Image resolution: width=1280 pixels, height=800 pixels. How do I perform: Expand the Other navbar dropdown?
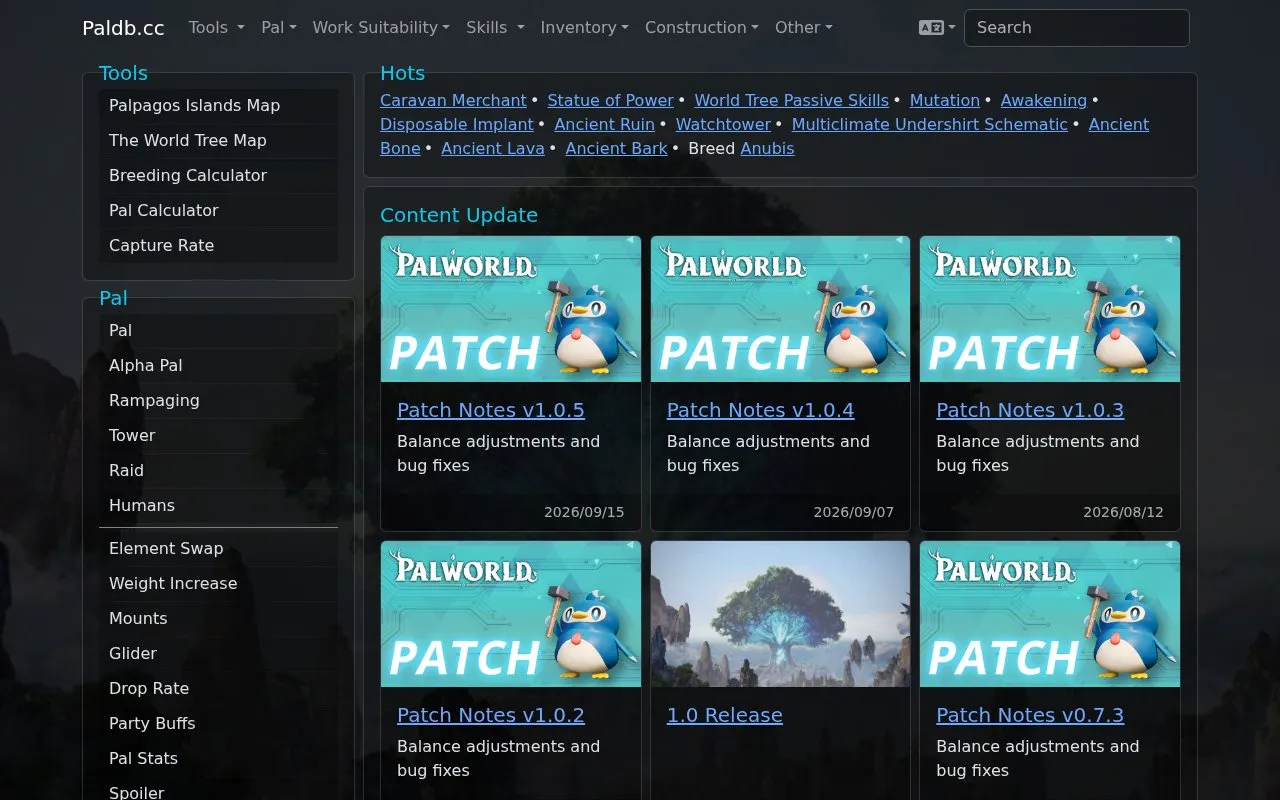[804, 28]
